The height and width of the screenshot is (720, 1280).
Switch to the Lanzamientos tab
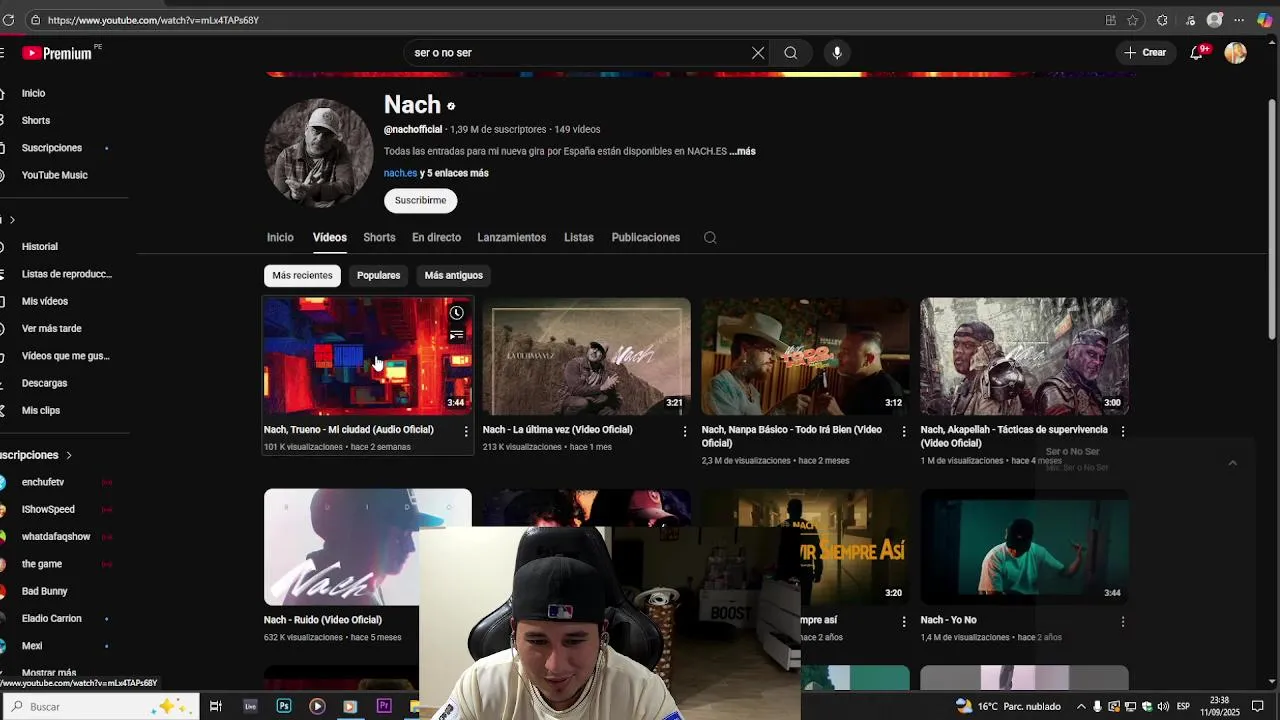(x=512, y=237)
